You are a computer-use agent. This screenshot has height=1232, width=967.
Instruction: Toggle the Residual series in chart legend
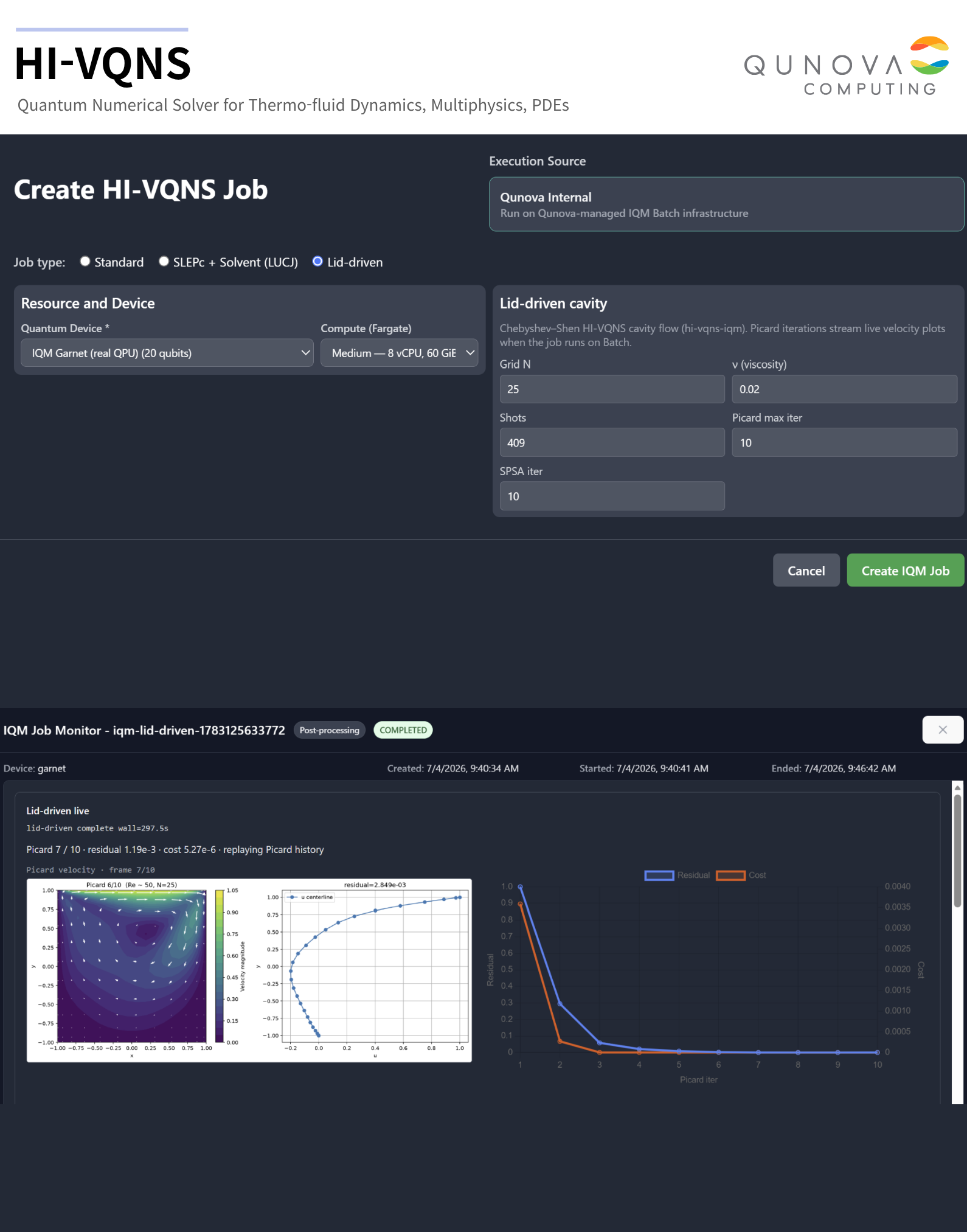tap(677, 875)
